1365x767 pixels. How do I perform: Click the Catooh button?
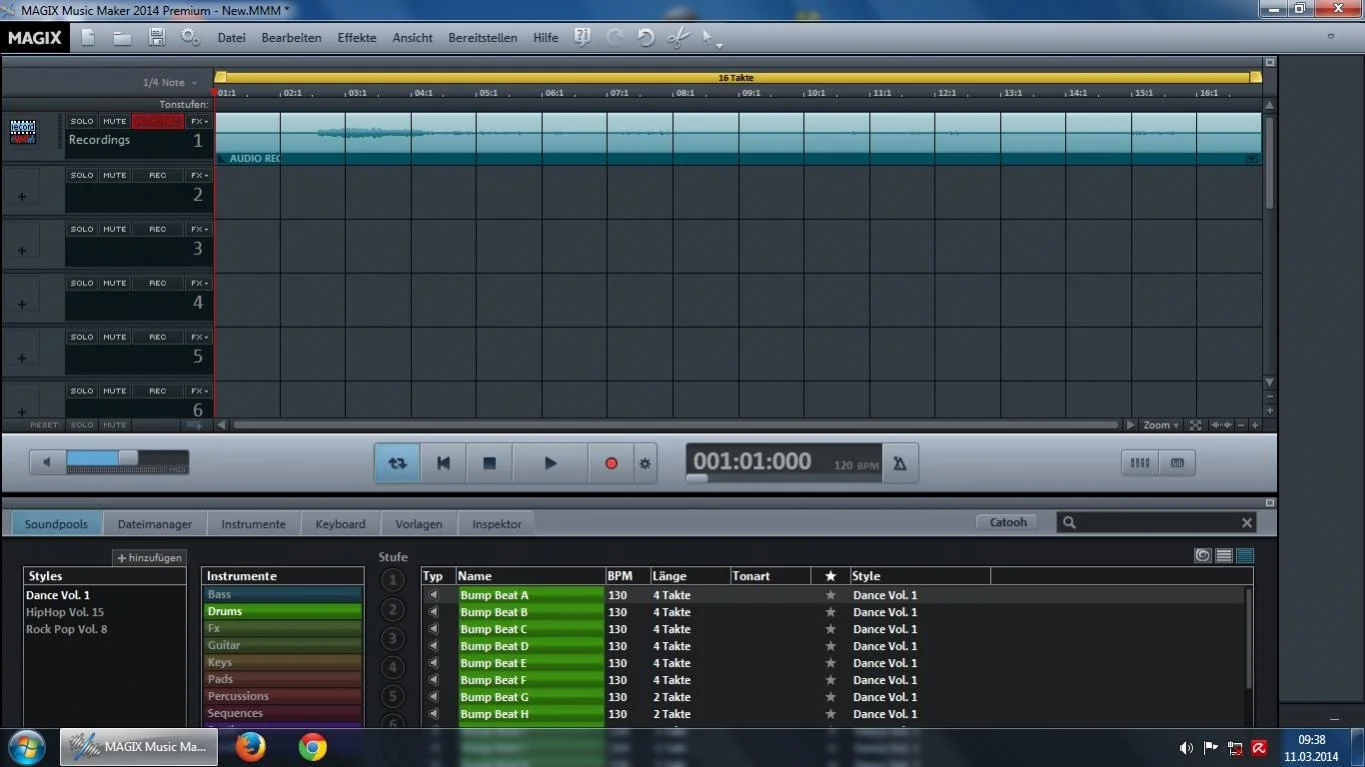(1008, 522)
